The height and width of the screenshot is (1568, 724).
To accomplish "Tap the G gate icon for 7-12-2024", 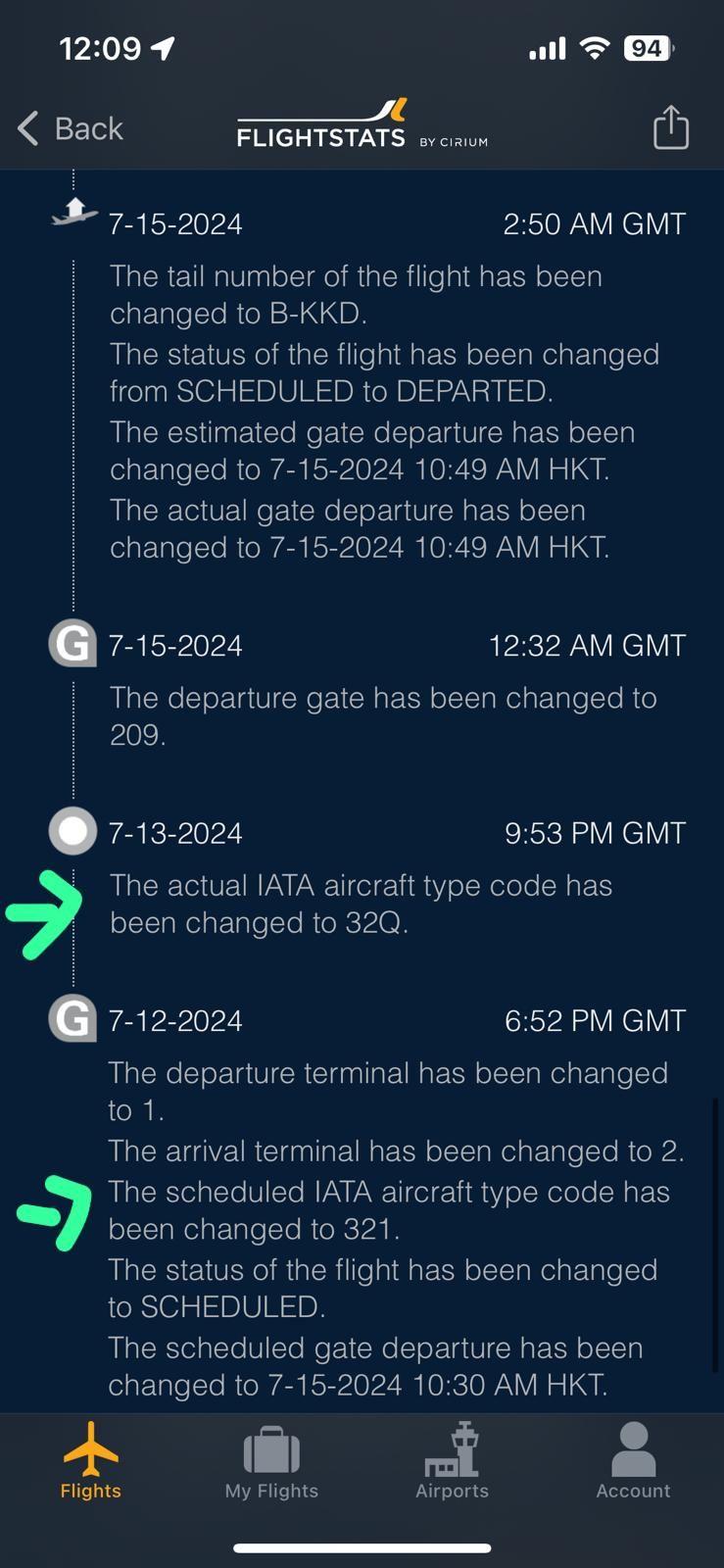I will click(72, 1019).
